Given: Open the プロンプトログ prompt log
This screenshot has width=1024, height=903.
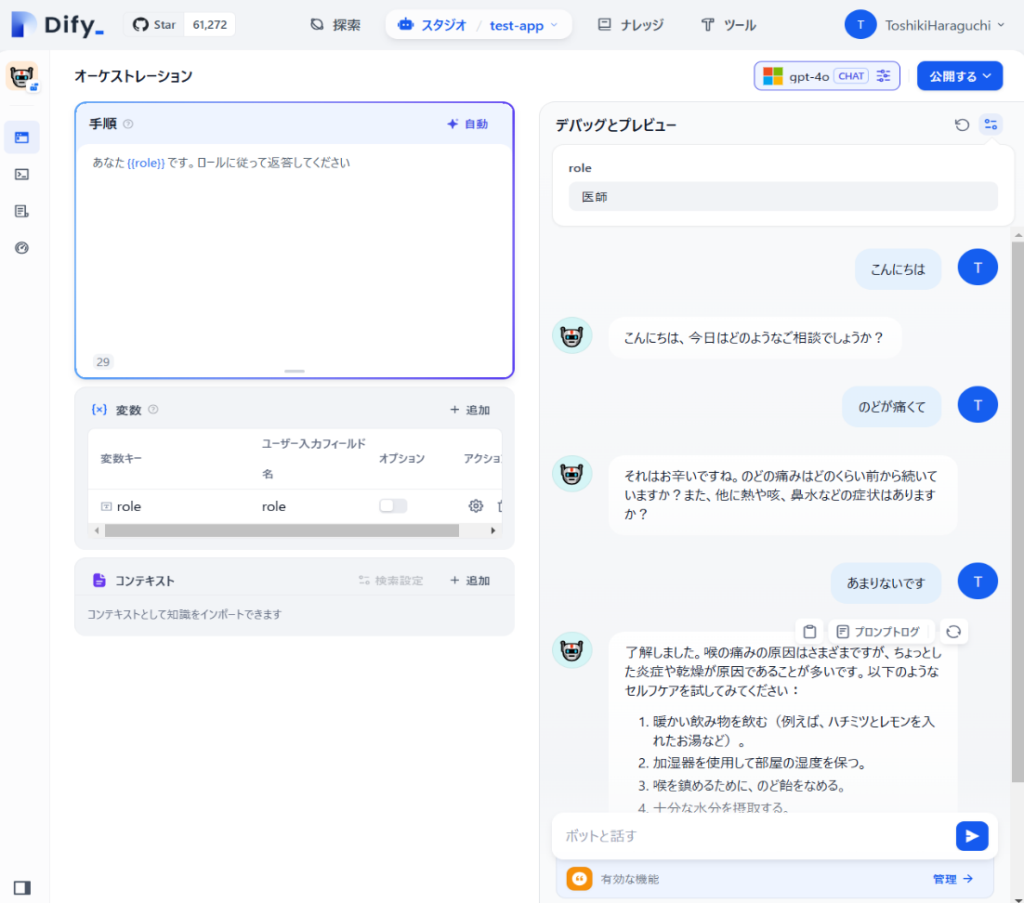Looking at the screenshot, I should [x=879, y=631].
